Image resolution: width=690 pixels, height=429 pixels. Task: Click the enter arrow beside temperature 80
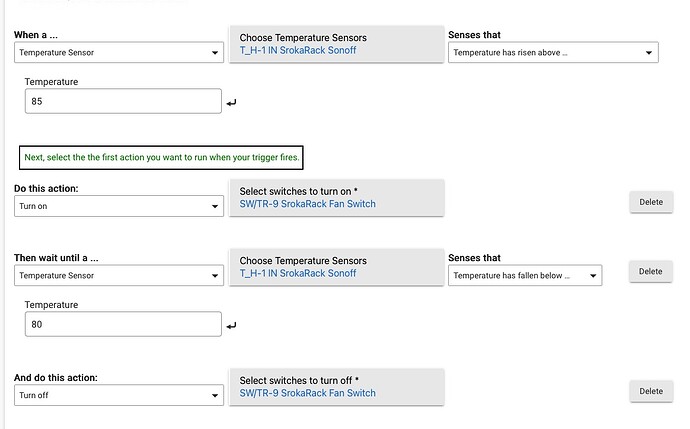point(231,326)
